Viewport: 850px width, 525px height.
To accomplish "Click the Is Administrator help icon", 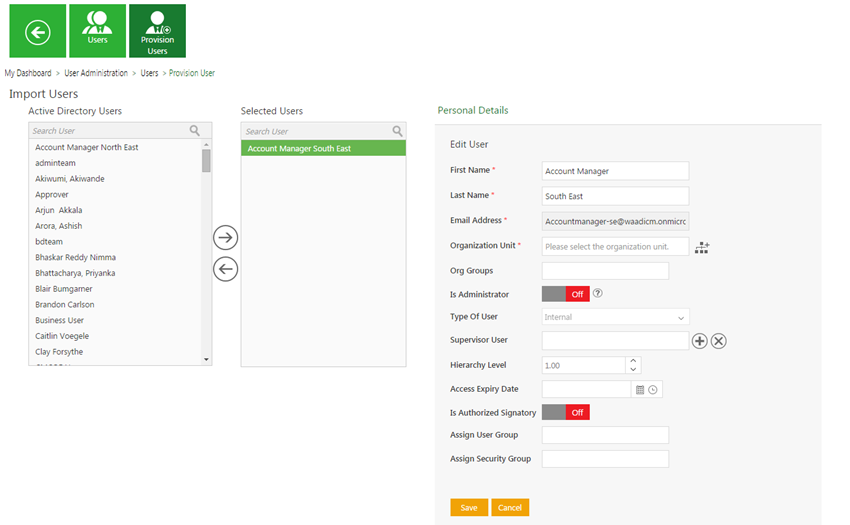I will pos(597,293).
